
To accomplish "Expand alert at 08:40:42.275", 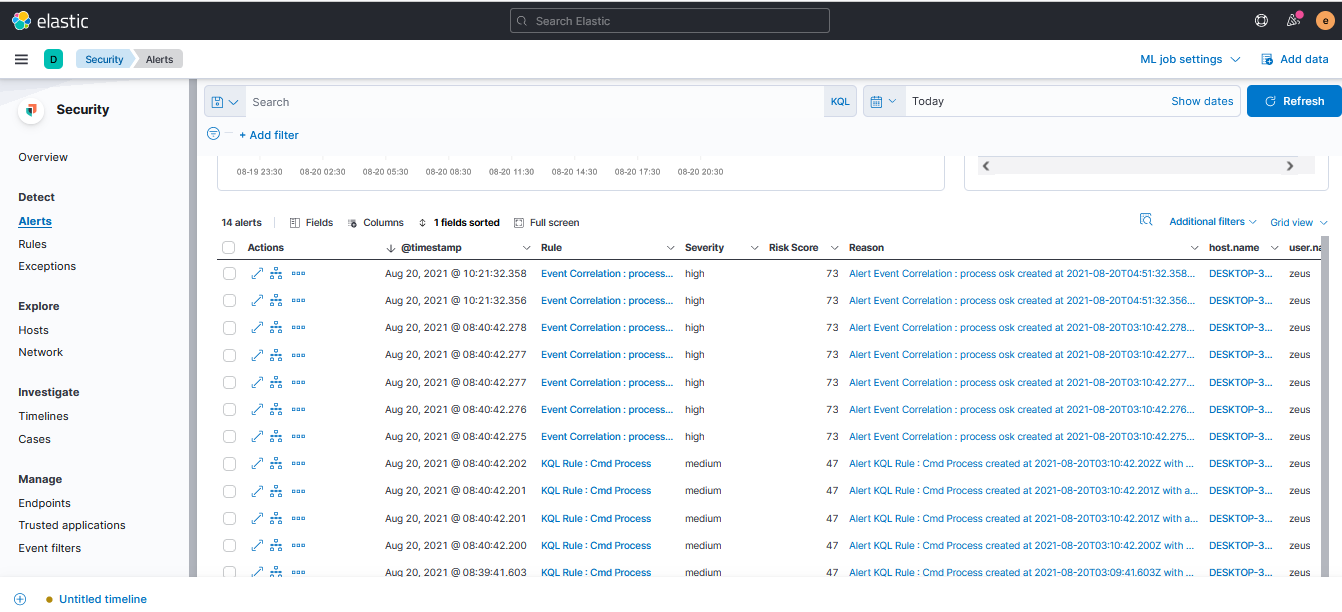I will click(257, 436).
